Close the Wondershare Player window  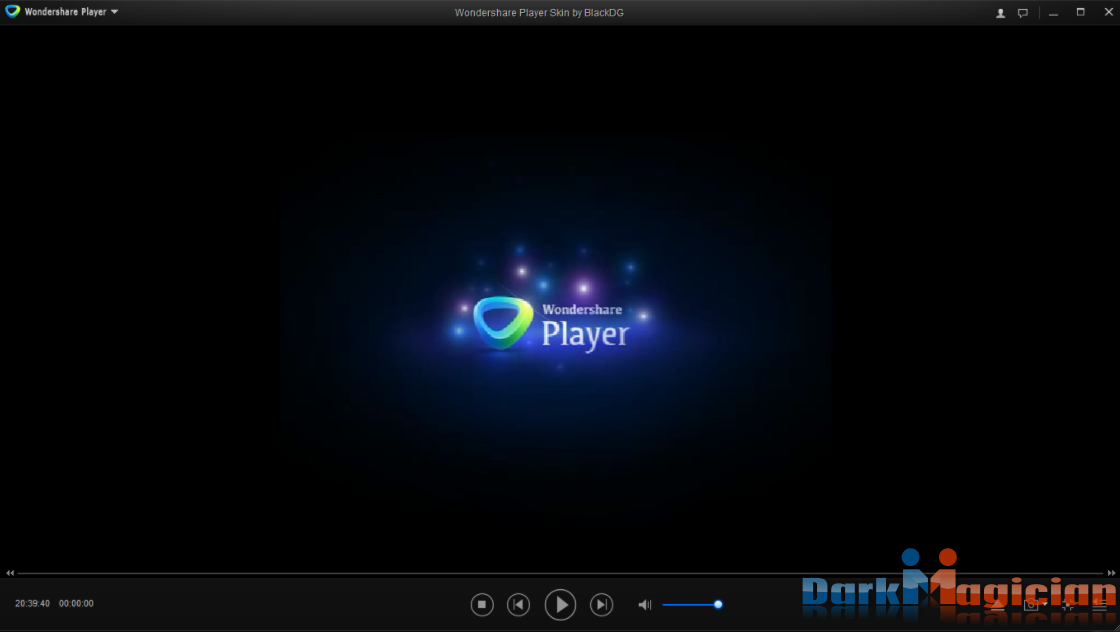1109,12
